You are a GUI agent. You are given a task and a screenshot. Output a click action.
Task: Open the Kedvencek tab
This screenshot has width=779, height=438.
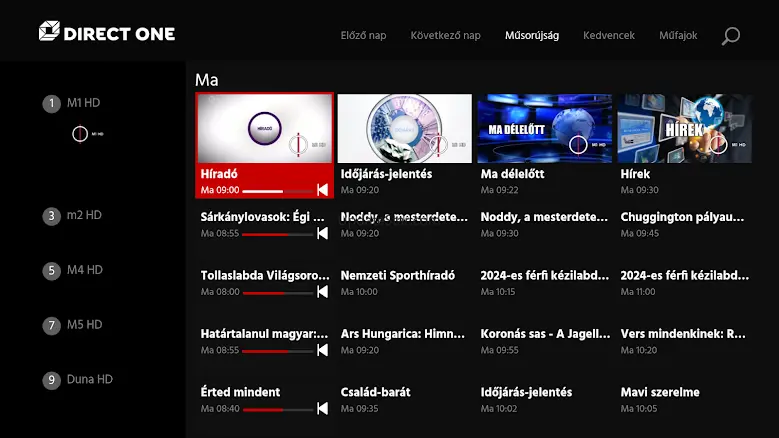[609, 35]
